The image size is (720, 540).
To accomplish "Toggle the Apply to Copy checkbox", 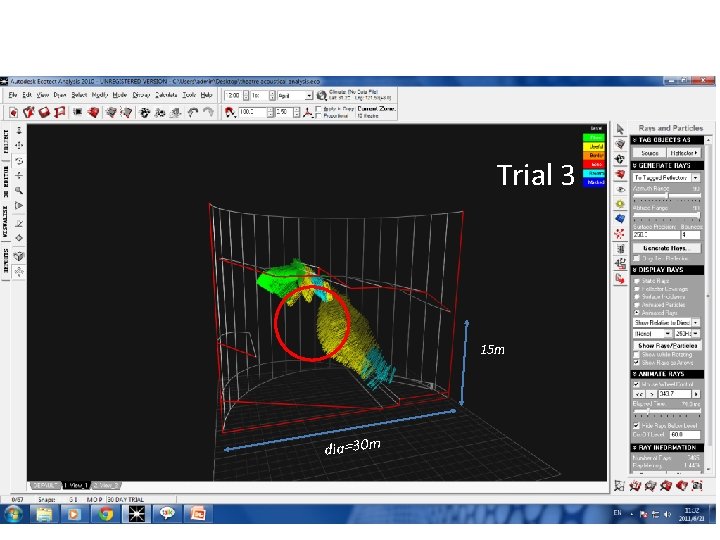I will [x=318, y=109].
